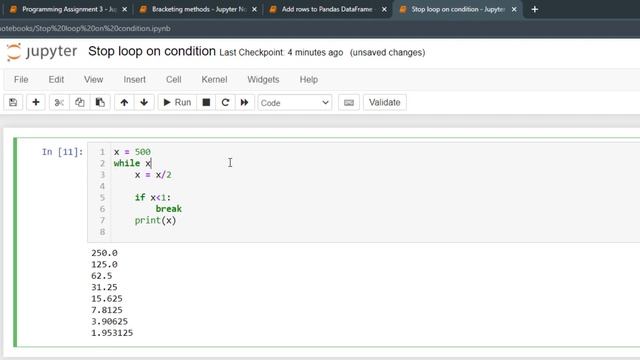Click code line x = x/2
640x360 pixels.
[153, 175]
